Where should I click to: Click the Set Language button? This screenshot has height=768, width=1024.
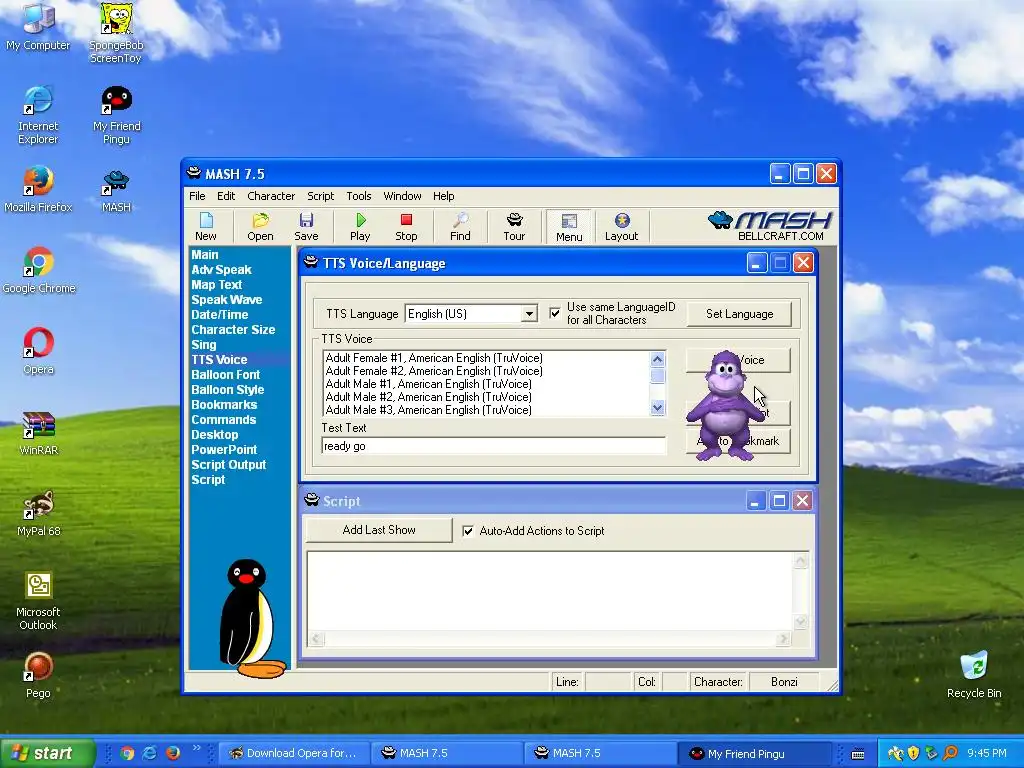click(739, 314)
